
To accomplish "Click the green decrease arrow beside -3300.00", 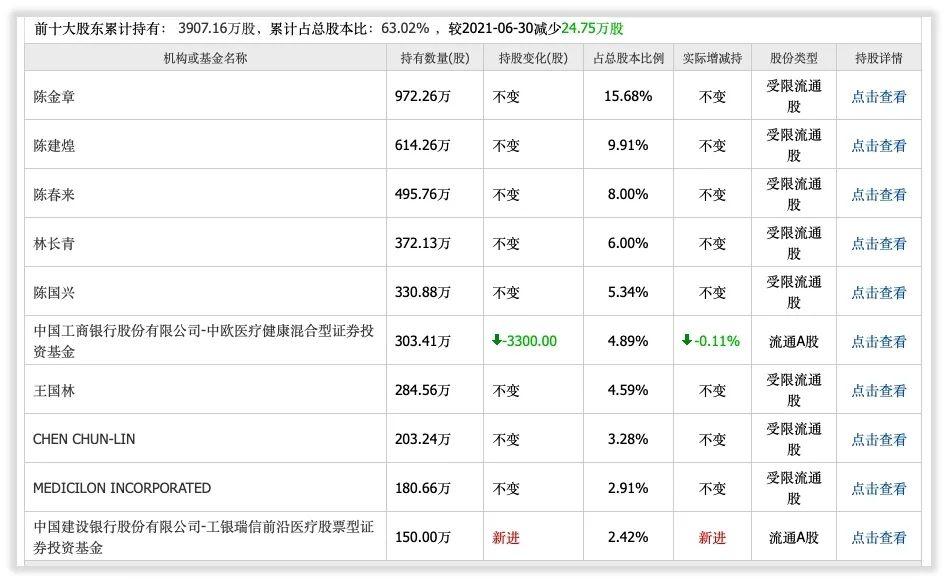I will (x=497, y=340).
